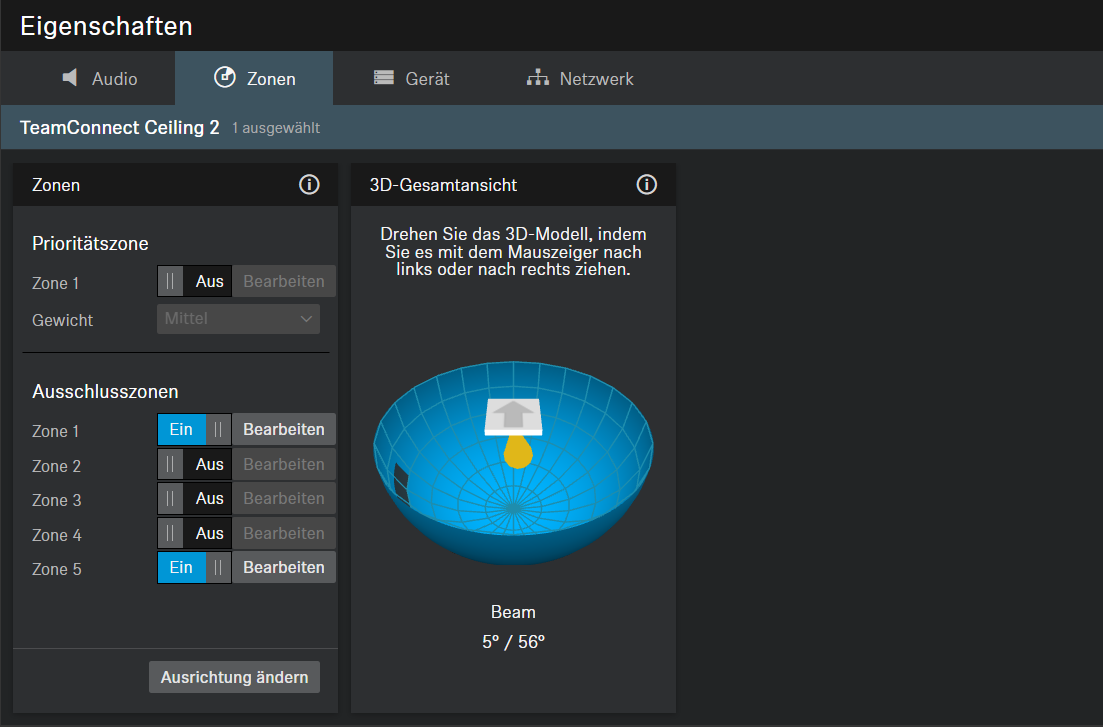Image resolution: width=1103 pixels, height=727 pixels.
Task: Switch to the Audio tab
Action: coord(100,79)
